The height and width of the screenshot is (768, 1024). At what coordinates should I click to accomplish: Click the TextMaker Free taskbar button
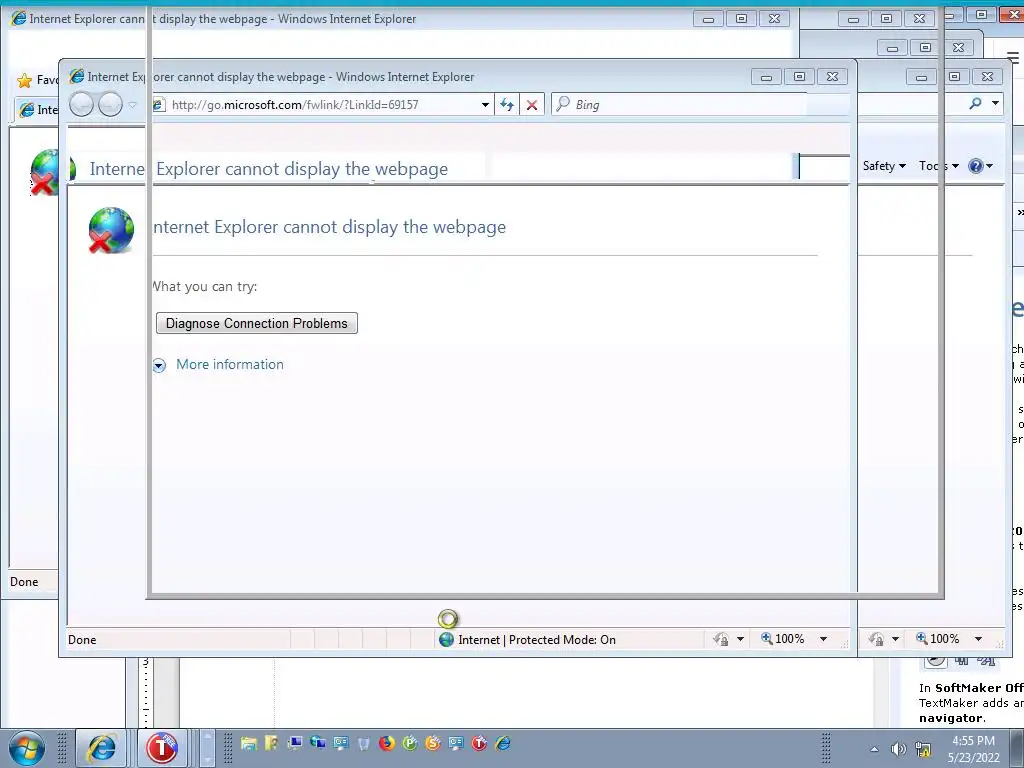[162, 748]
